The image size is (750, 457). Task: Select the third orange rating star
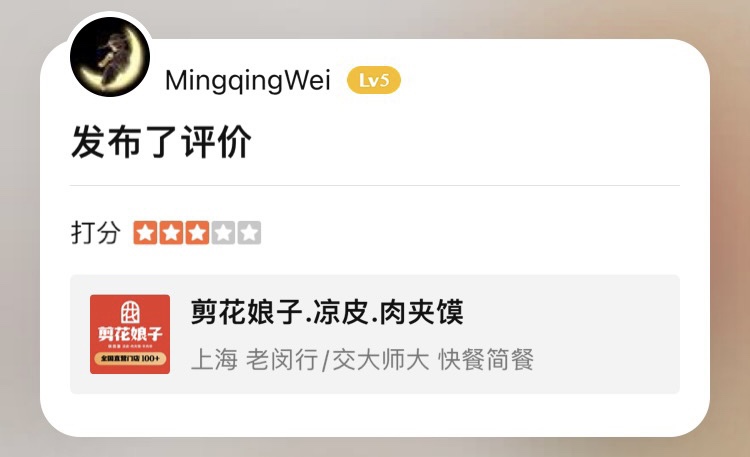[x=197, y=233]
